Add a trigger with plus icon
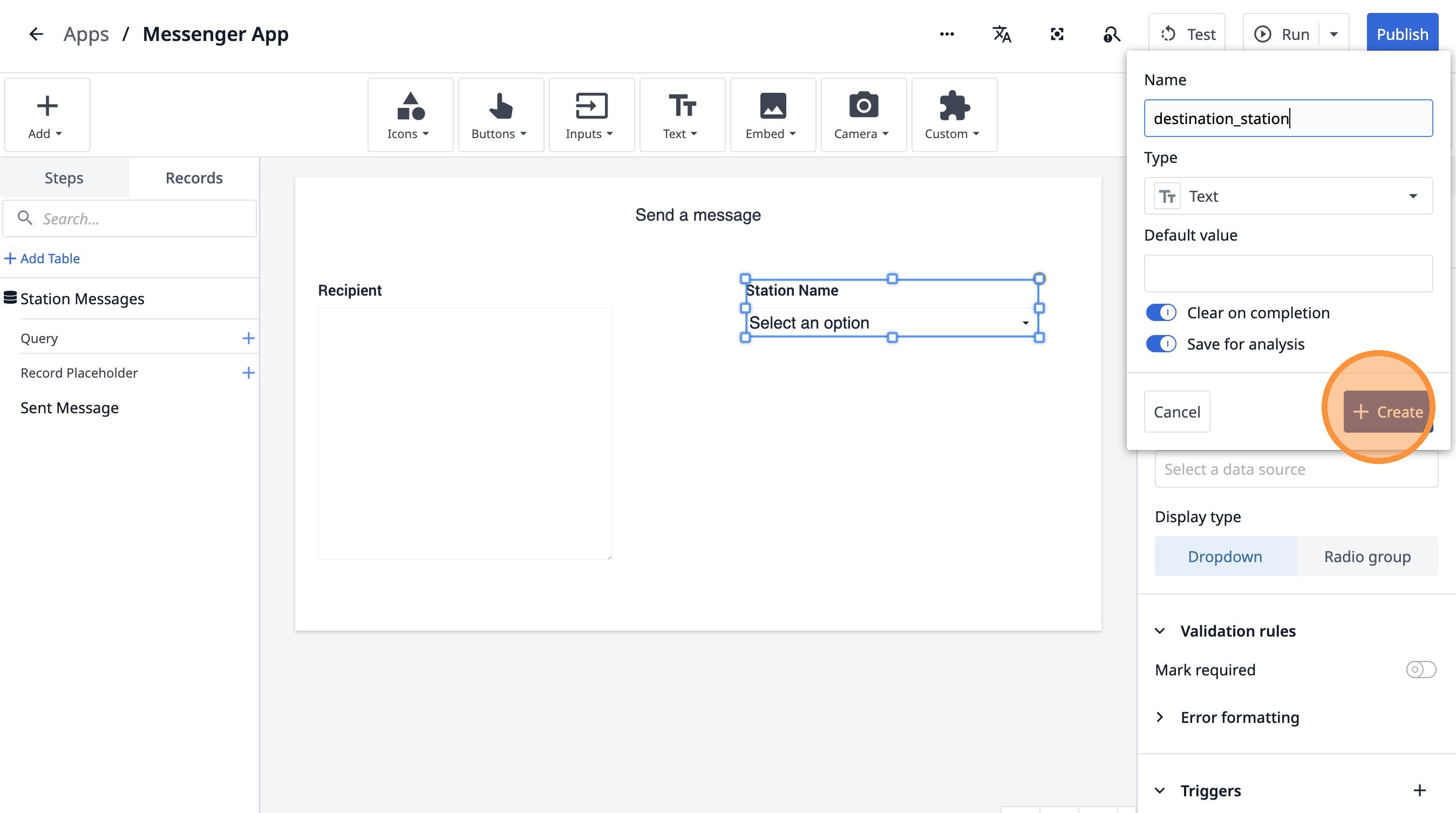Viewport: 1456px width, 813px height. 1419,790
